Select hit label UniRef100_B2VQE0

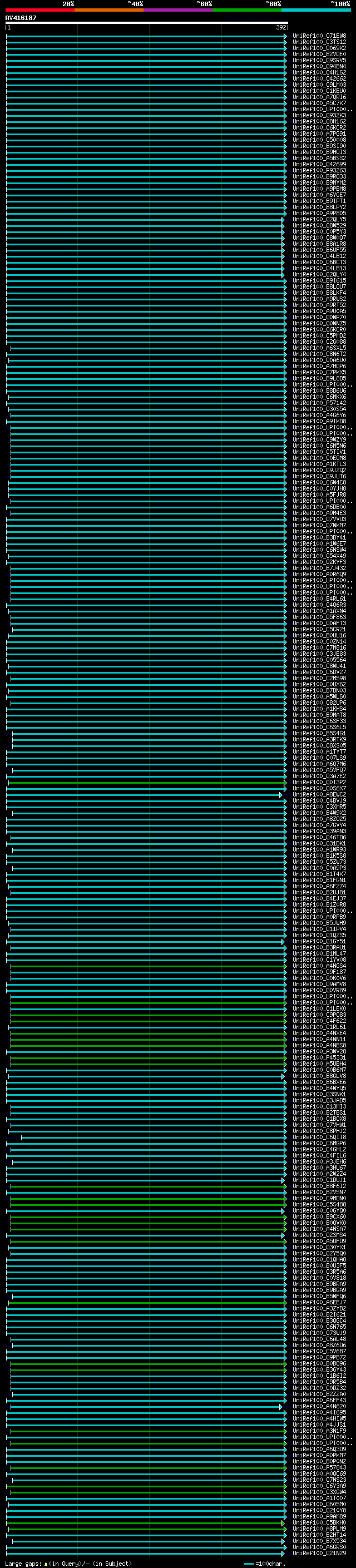(x=319, y=54)
